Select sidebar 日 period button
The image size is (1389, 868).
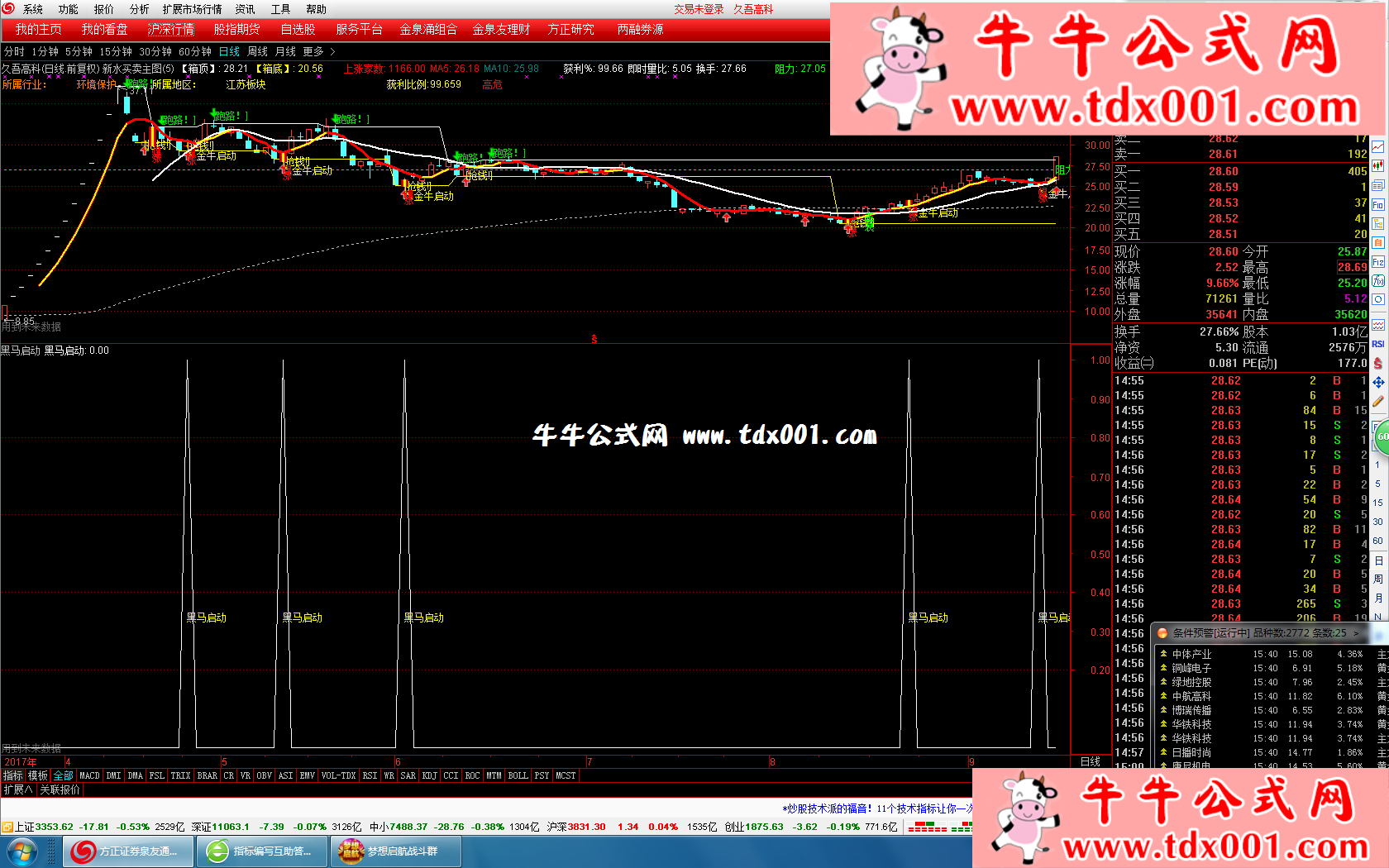click(x=1378, y=560)
